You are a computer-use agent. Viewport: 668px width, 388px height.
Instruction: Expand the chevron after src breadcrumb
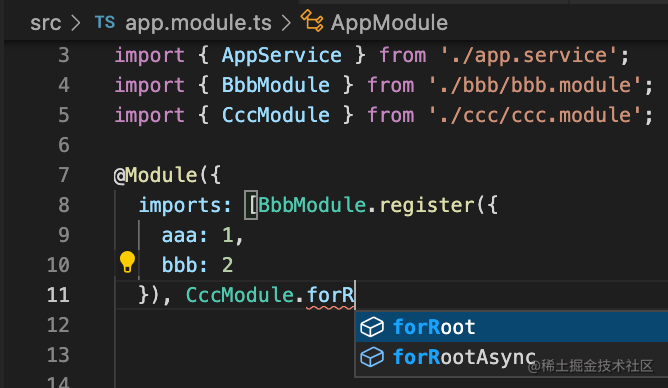pos(76,23)
